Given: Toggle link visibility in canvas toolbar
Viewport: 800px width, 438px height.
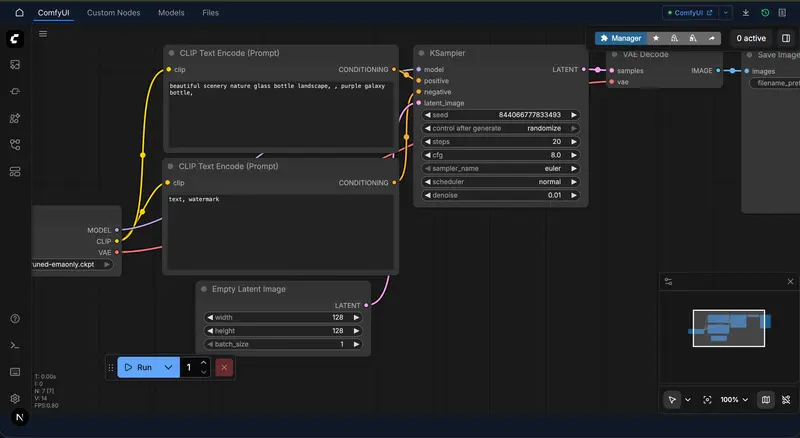Looking at the screenshot, I should tap(785, 399).
